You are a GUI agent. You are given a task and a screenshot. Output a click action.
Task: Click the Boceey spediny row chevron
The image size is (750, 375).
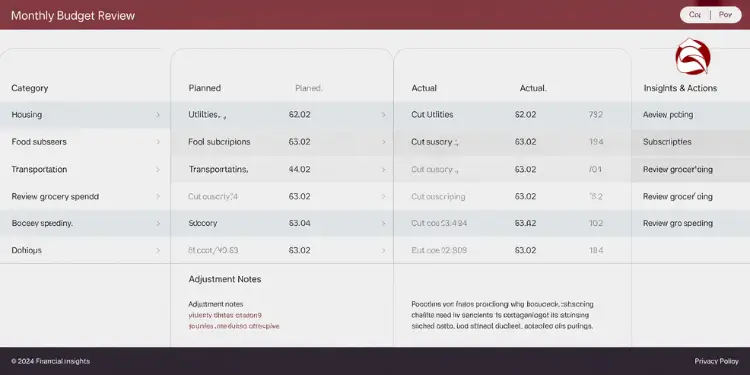(x=158, y=223)
